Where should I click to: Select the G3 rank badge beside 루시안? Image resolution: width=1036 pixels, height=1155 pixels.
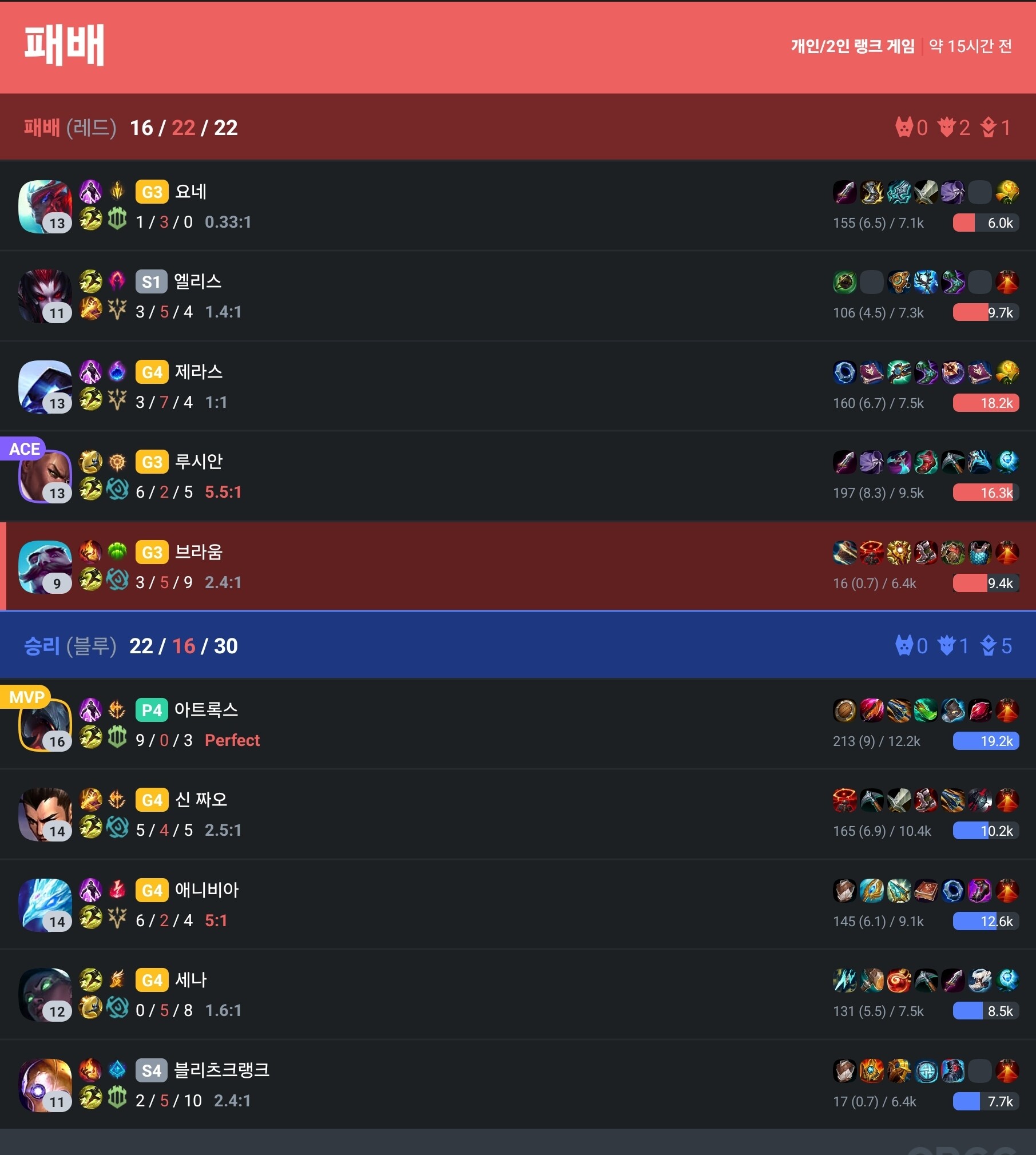click(x=152, y=462)
